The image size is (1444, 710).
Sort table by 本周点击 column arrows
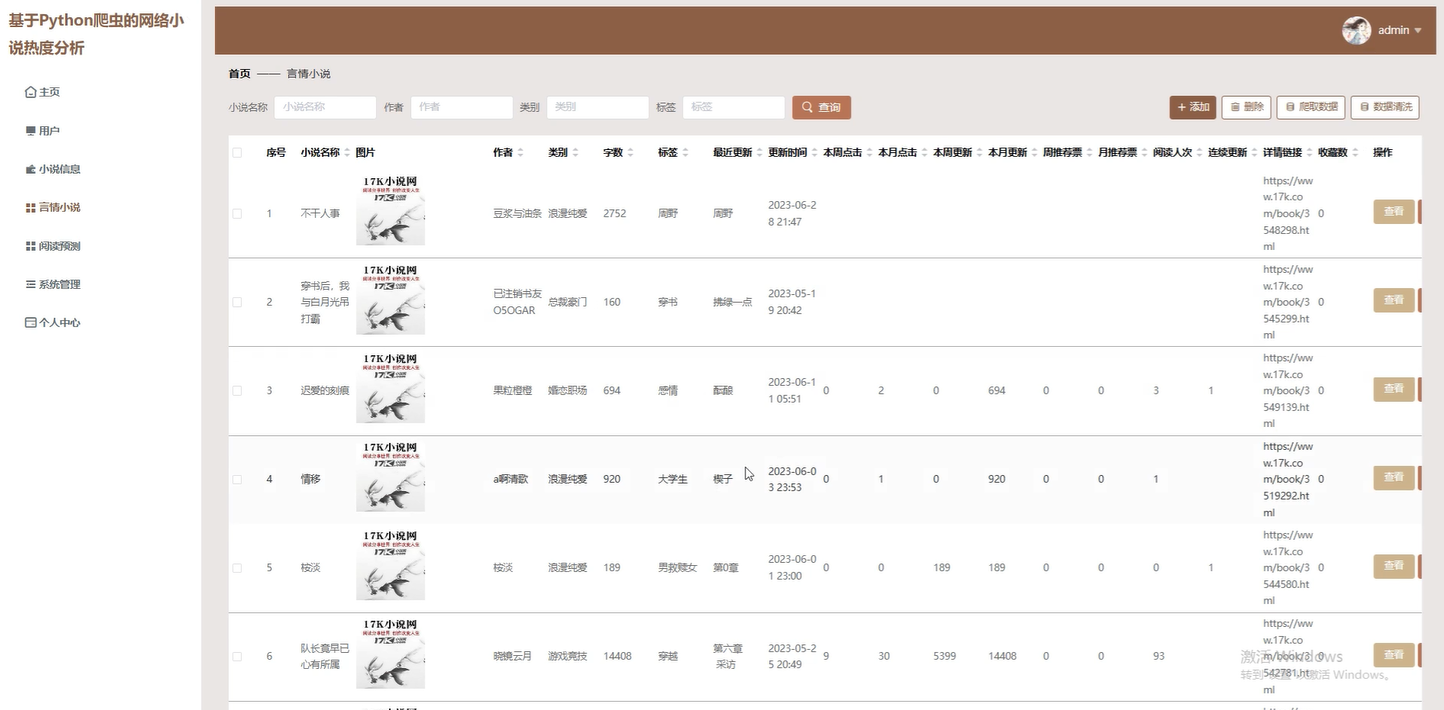(x=869, y=153)
